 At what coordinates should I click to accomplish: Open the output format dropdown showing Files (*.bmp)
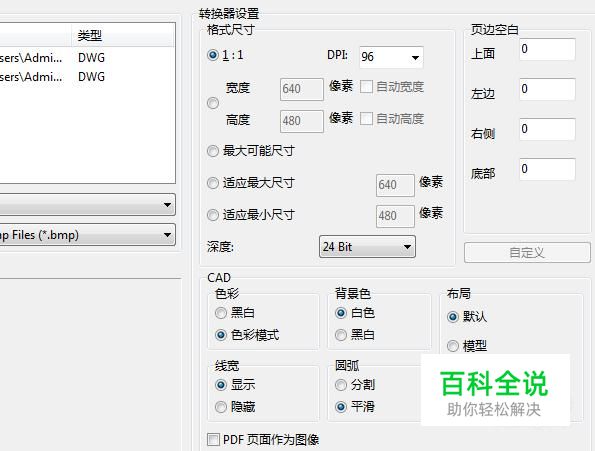(x=88, y=235)
